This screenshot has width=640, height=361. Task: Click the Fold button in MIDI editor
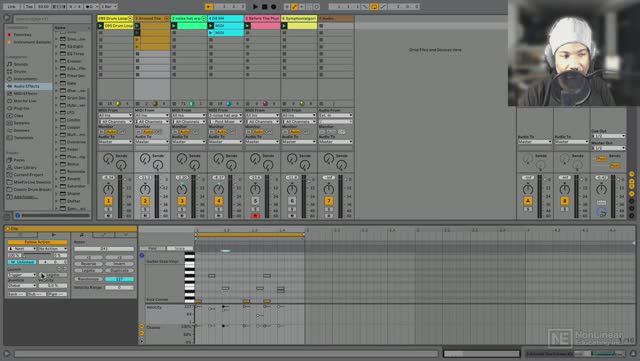click(x=152, y=248)
